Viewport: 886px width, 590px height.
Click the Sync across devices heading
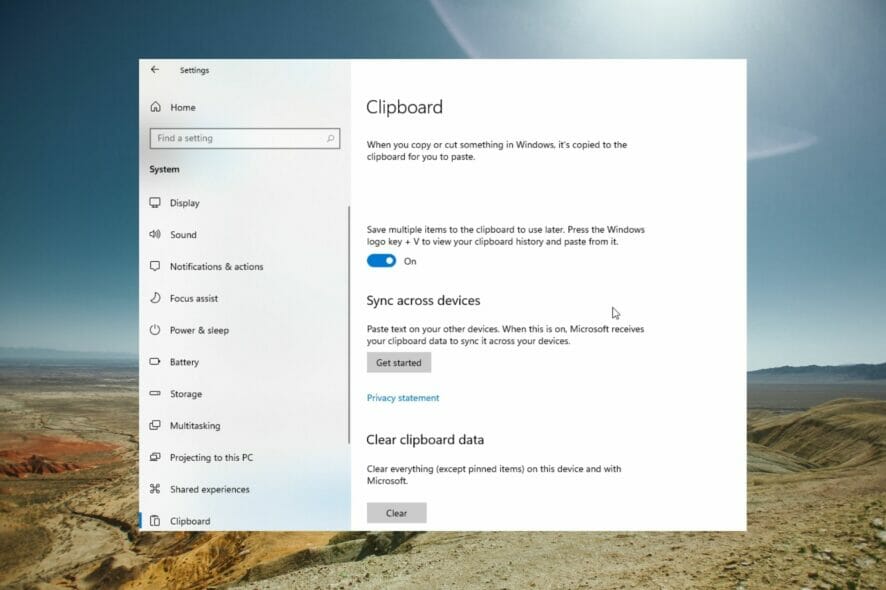pyautogui.click(x=423, y=300)
